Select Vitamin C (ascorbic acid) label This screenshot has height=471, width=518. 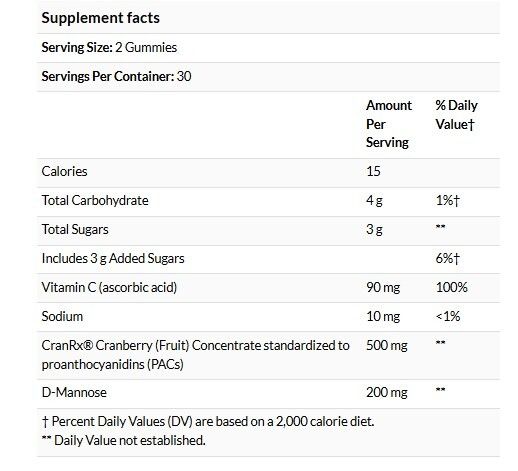[x=109, y=287]
